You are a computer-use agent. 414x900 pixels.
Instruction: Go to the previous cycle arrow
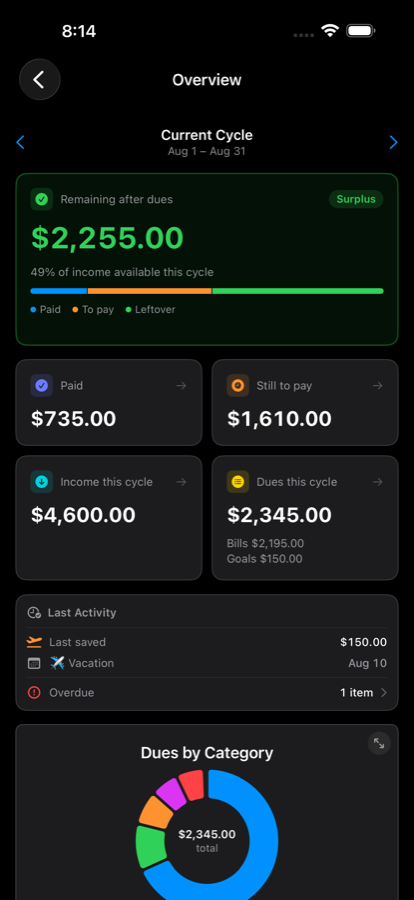click(21, 142)
